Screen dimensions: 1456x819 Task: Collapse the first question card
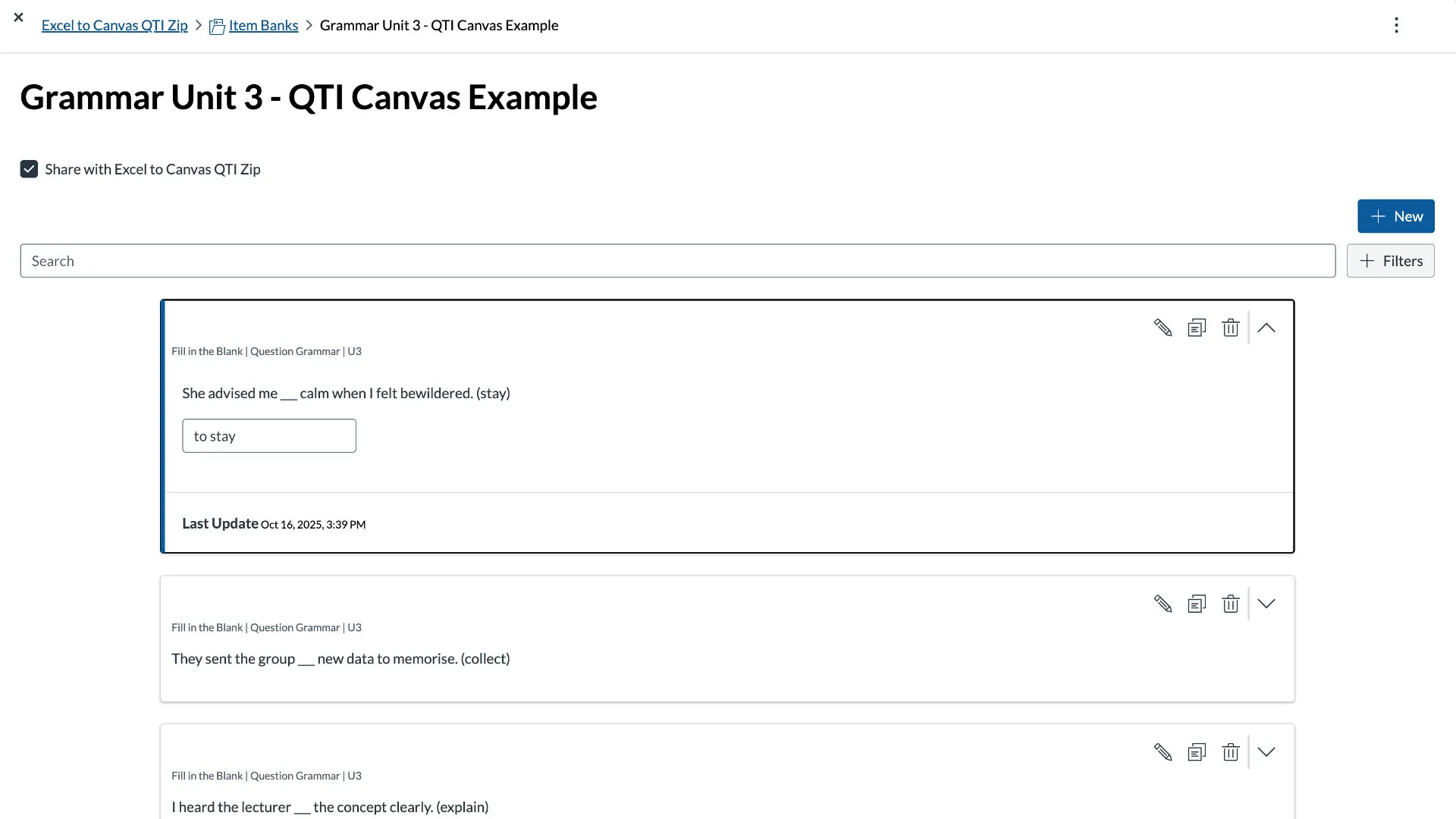(1266, 328)
